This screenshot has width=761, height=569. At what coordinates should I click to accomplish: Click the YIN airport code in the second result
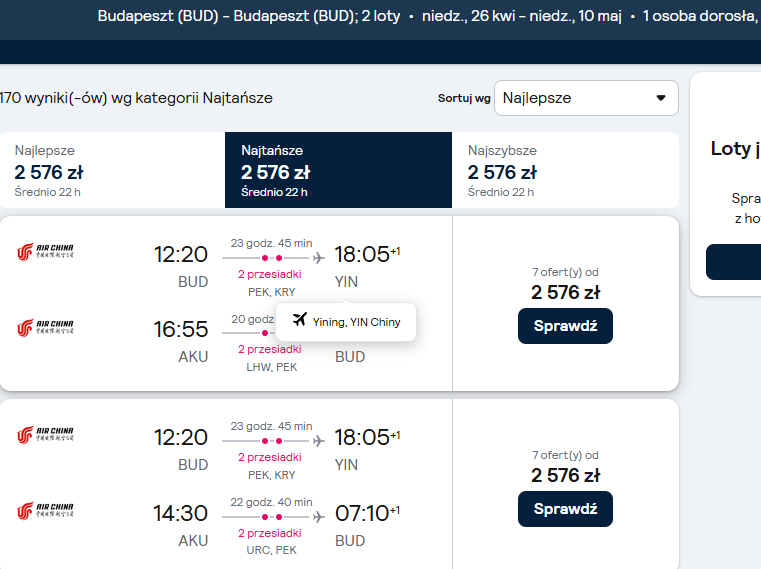[346, 465]
